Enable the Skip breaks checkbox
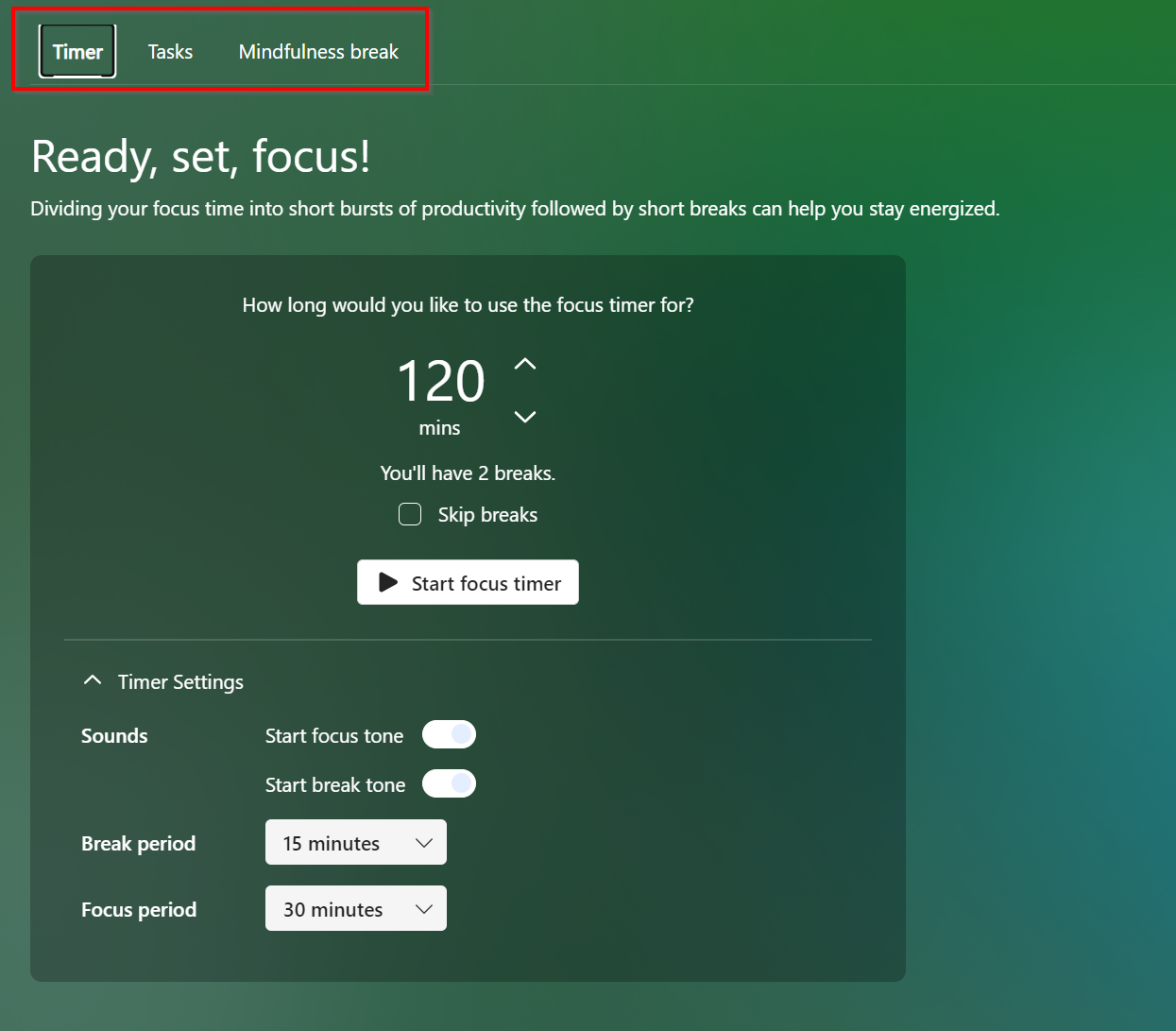 pos(410,514)
